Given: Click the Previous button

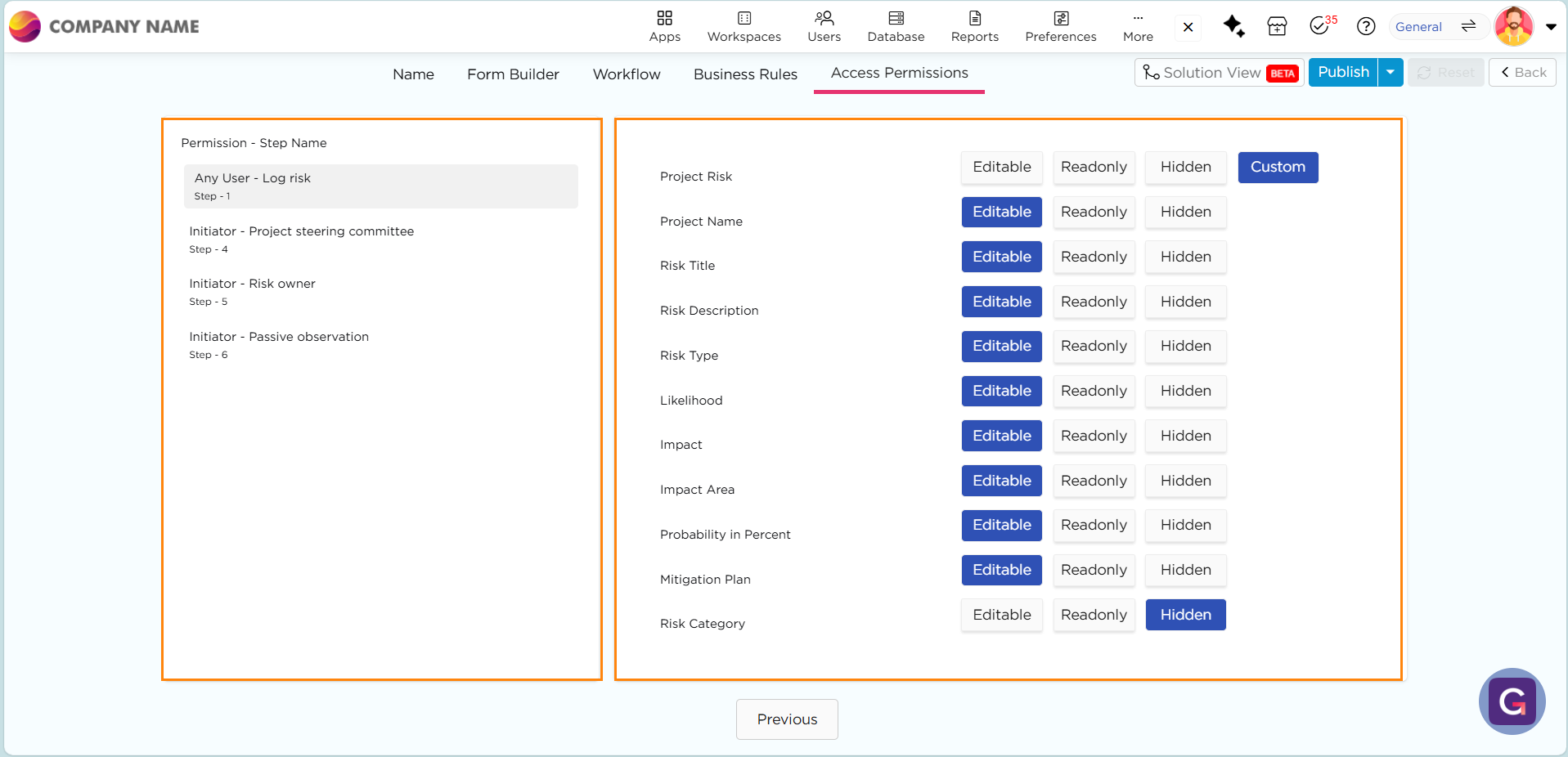Looking at the screenshot, I should pos(787,719).
